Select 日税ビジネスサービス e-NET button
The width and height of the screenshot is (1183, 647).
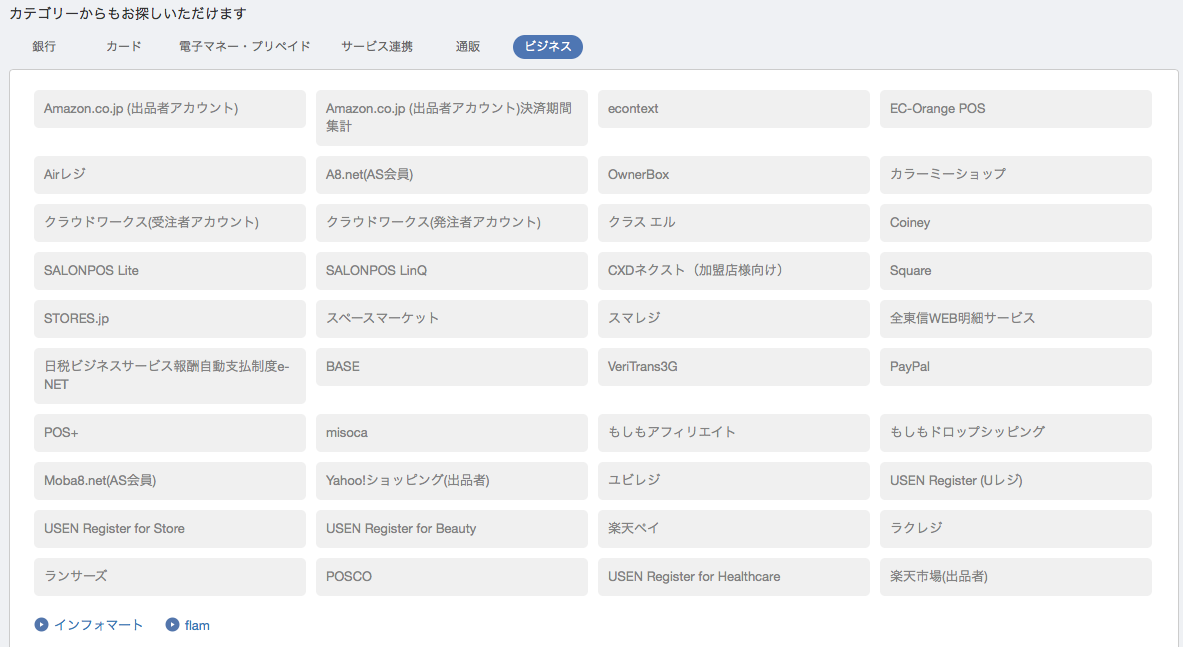tap(170, 376)
